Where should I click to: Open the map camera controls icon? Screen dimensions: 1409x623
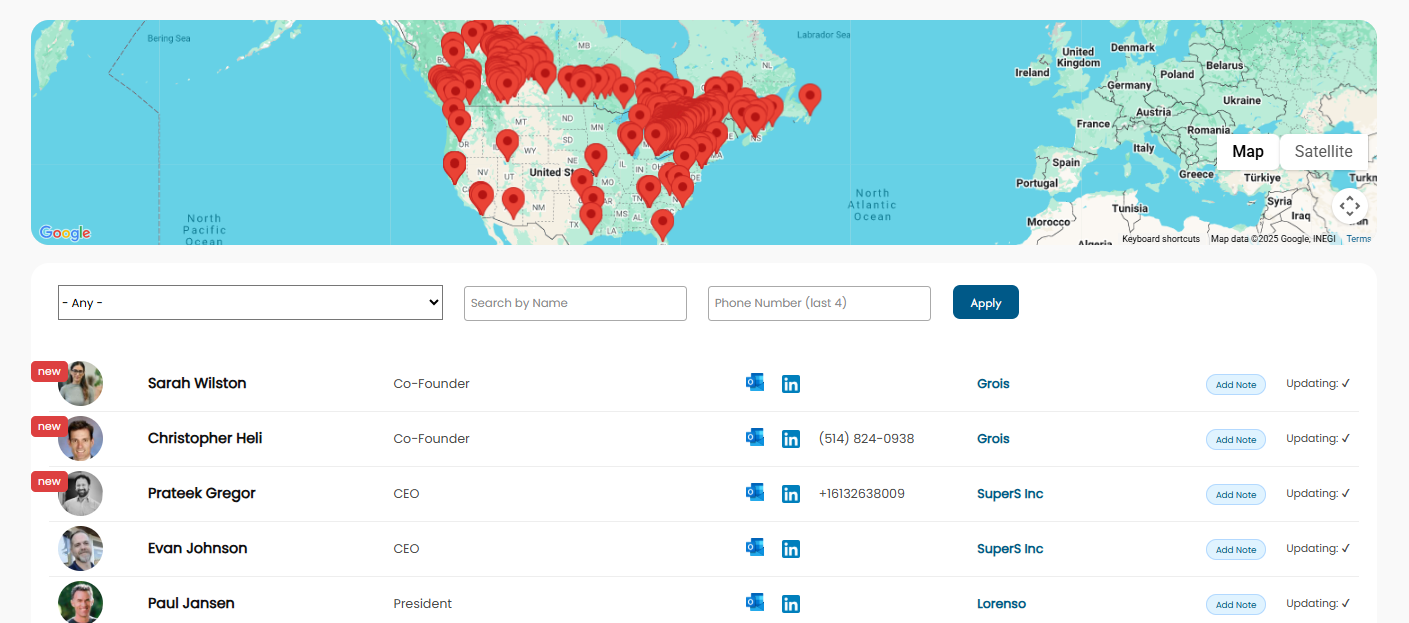[x=1349, y=207]
